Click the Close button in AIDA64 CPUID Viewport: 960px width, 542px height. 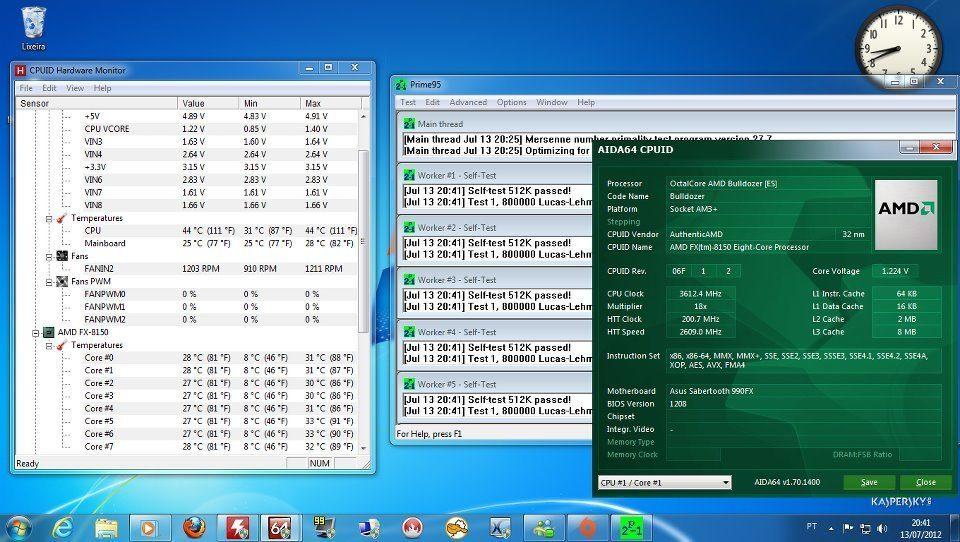pyautogui.click(x=925, y=482)
